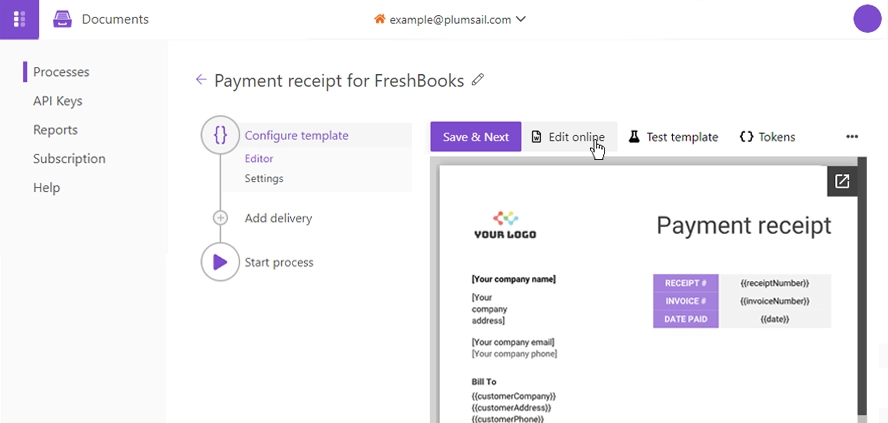Image resolution: width=888 pixels, height=423 pixels.
Task: Click the Save & Next button
Action: pos(476,136)
